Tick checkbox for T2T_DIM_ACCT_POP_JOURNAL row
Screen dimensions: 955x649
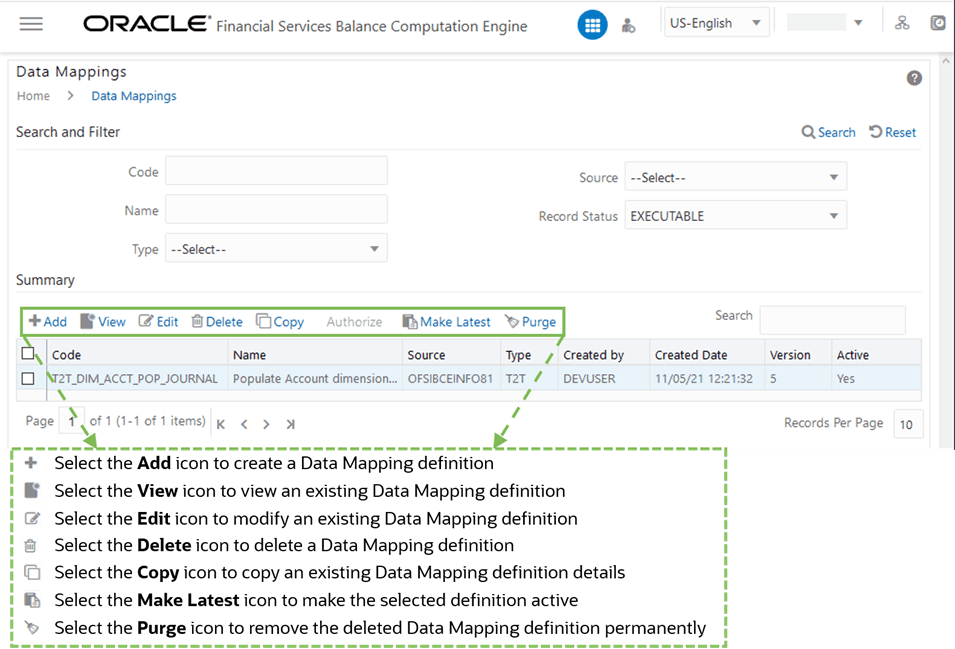point(28,378)
